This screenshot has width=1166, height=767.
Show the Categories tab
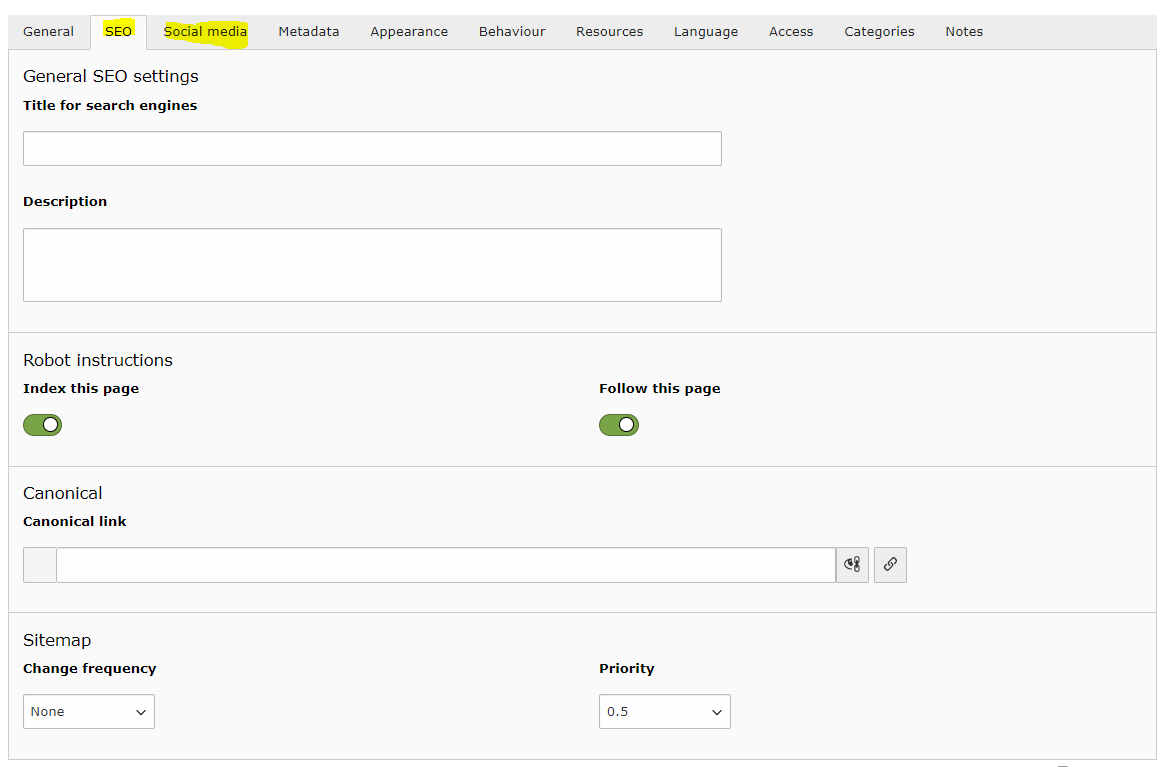879,32
